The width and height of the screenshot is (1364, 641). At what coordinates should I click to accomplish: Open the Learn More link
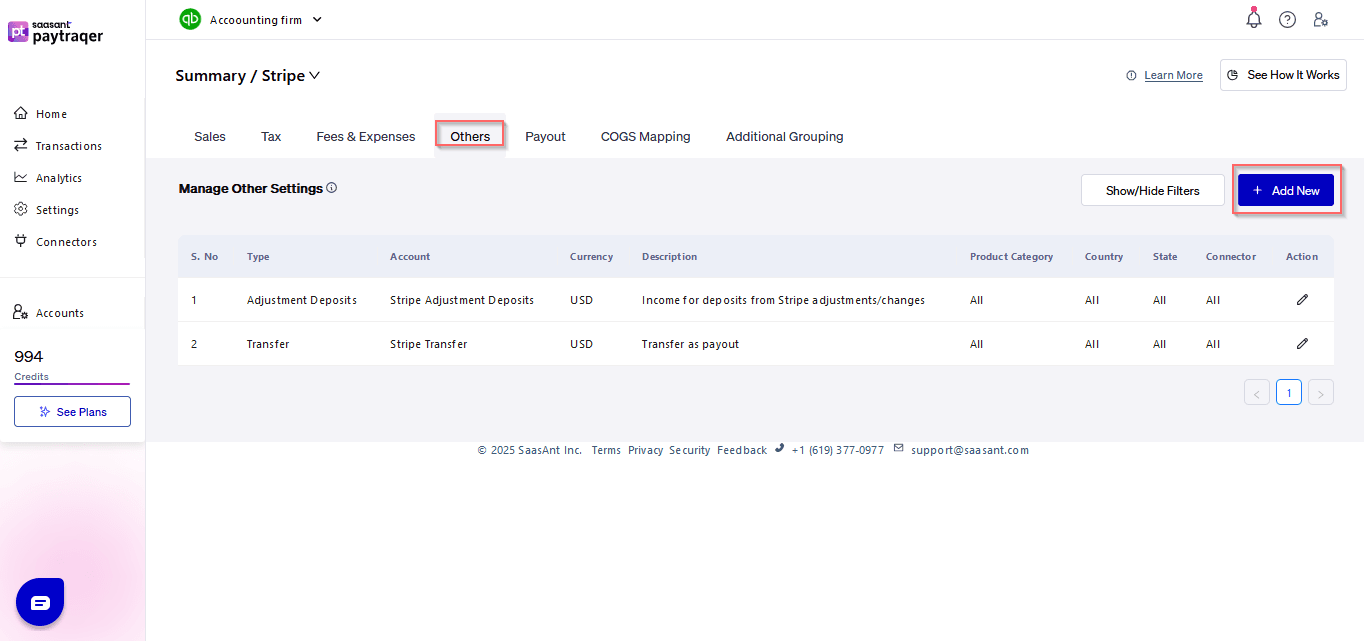pyautogui.click(x=1174, y=75)
